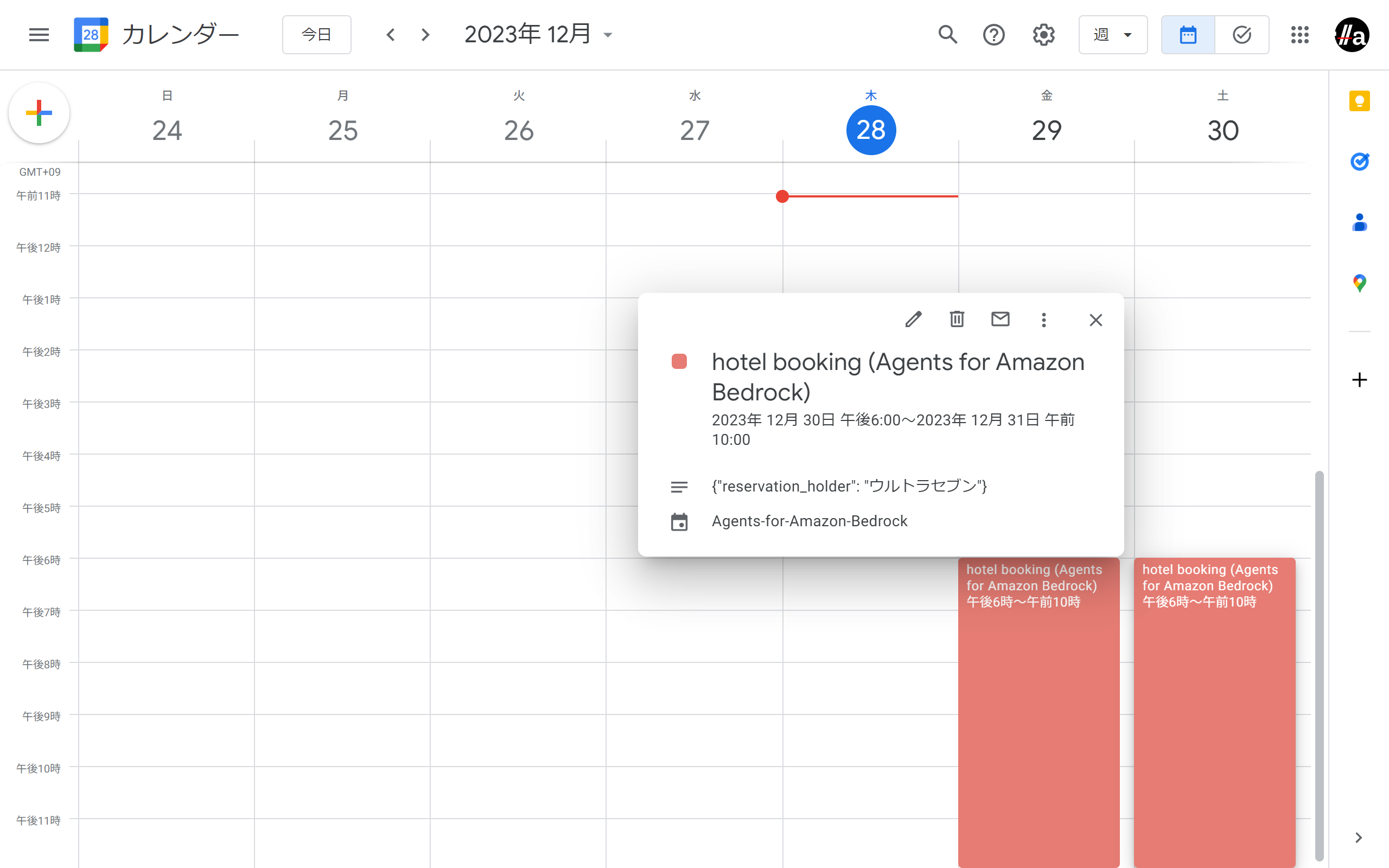The width and height of the screenshot is (1389, 868).
Task: Click the envelope email guests icon
Action: click(x=1000, y=319)
